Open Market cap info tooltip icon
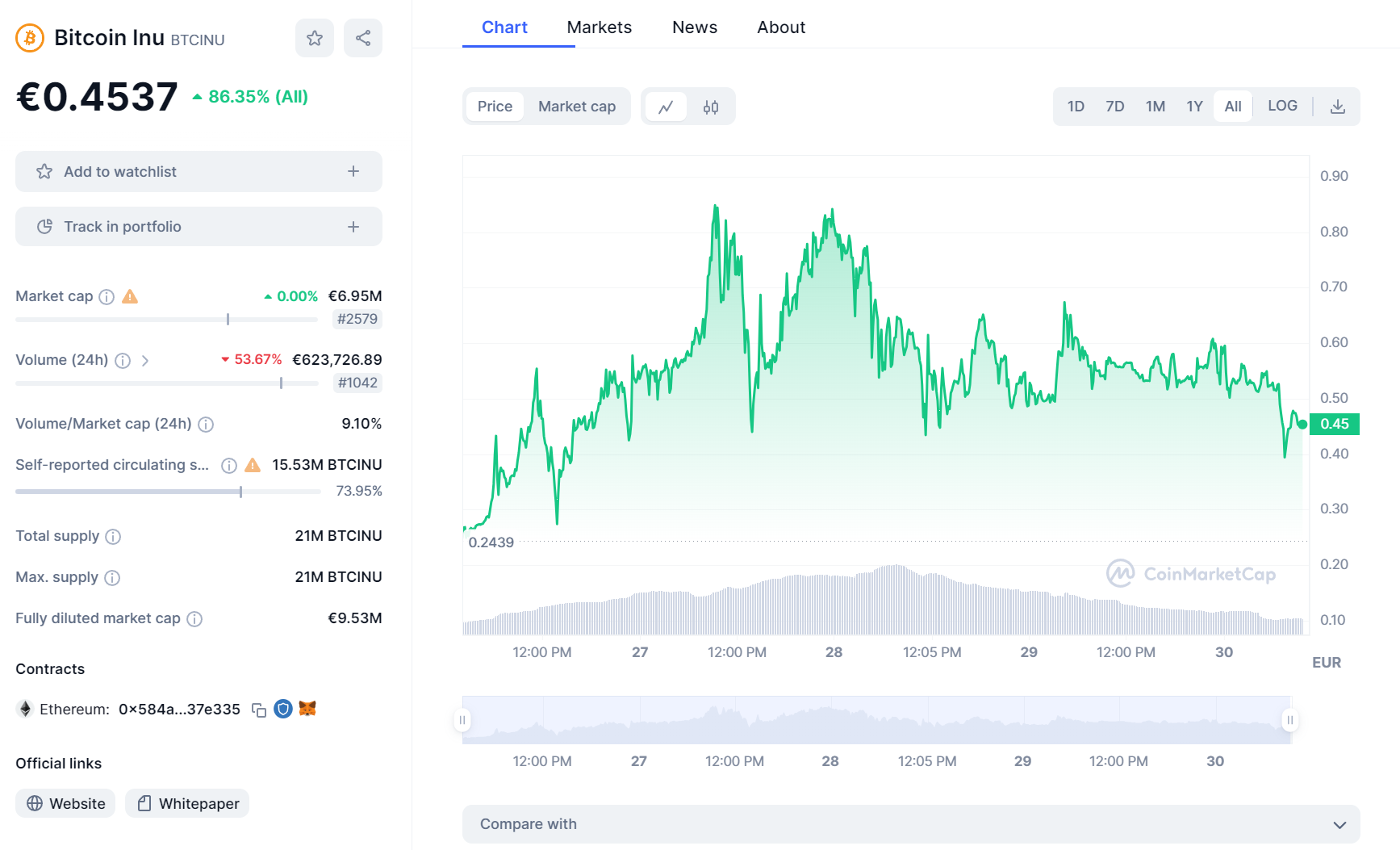The height and width of the screenshot is (850, 1400). [x=107, y=297]
